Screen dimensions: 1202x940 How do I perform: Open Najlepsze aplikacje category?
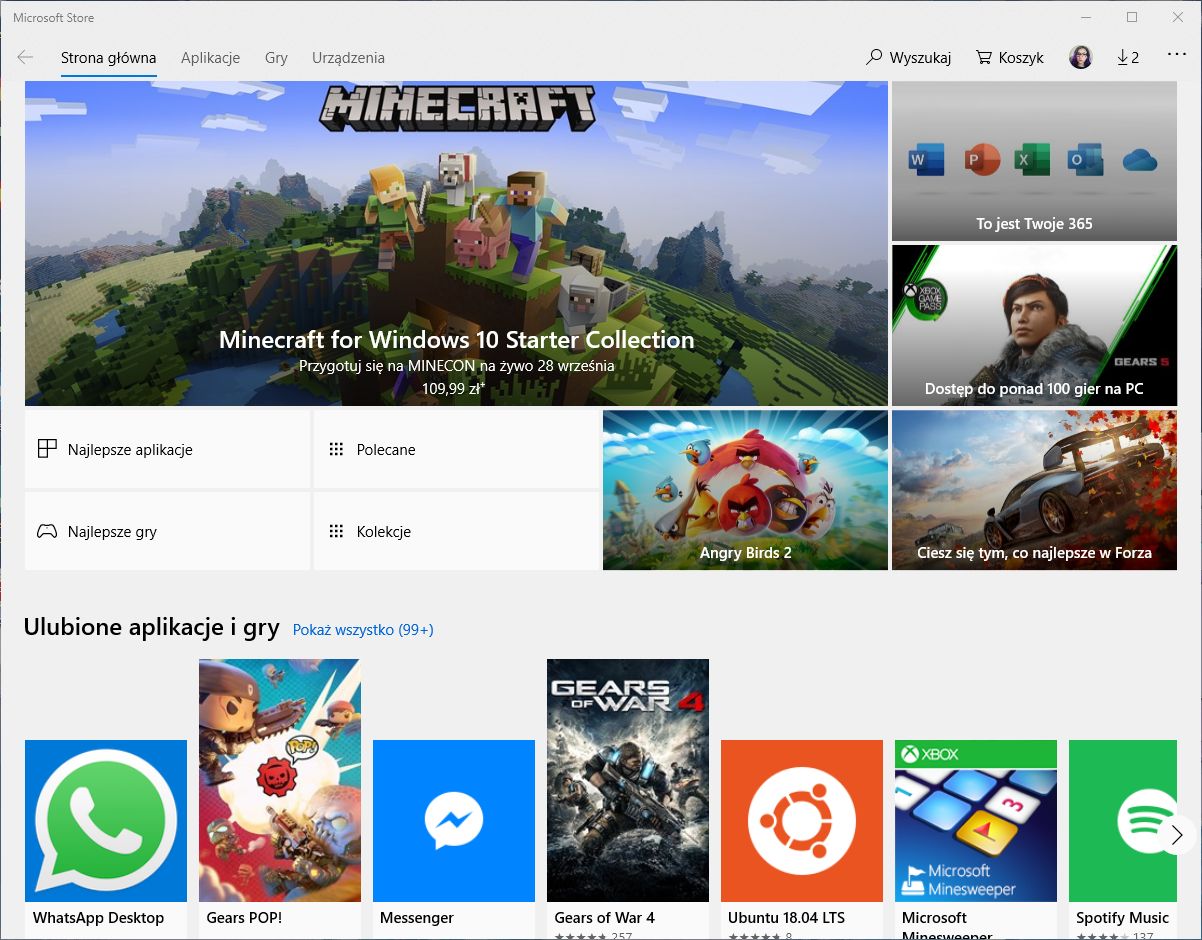point(167,449)
